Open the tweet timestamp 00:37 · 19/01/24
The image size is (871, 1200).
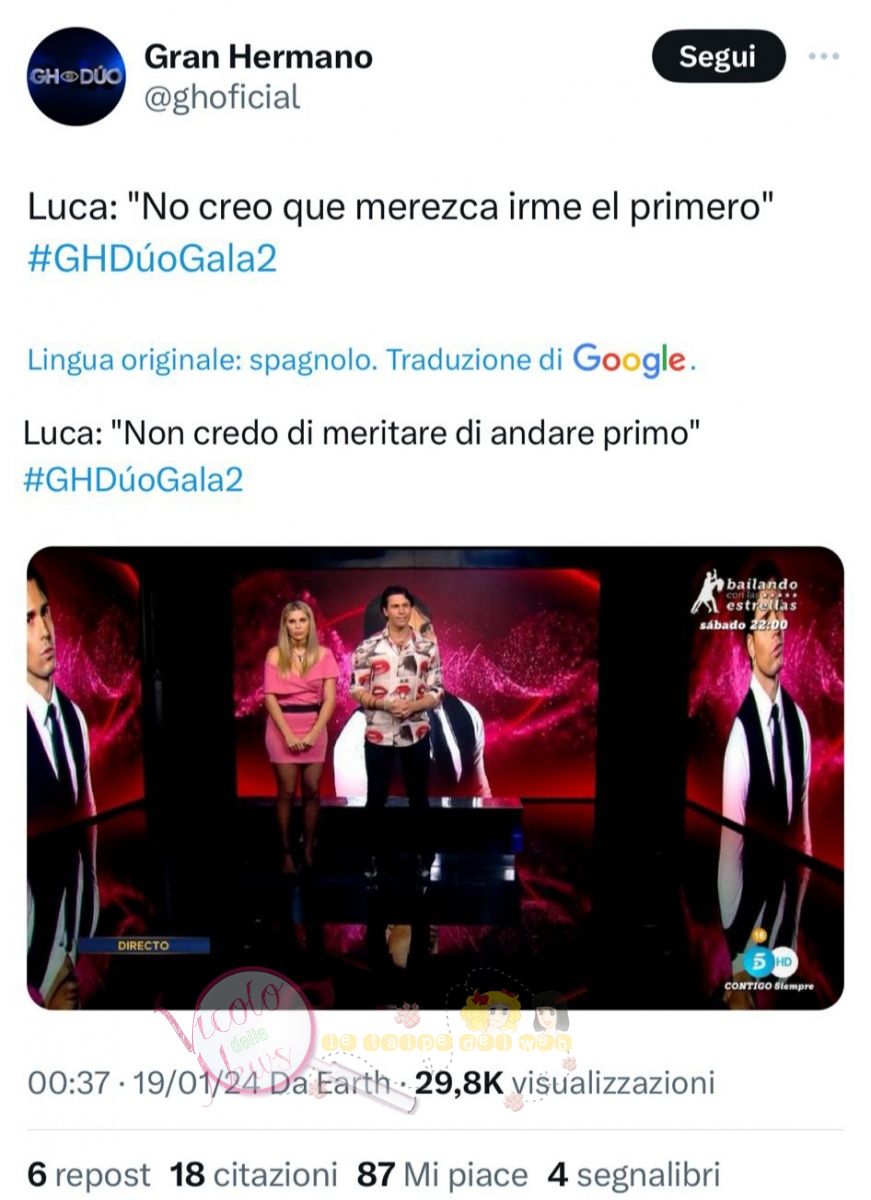pyautogui.click(x=146, y=1083)
